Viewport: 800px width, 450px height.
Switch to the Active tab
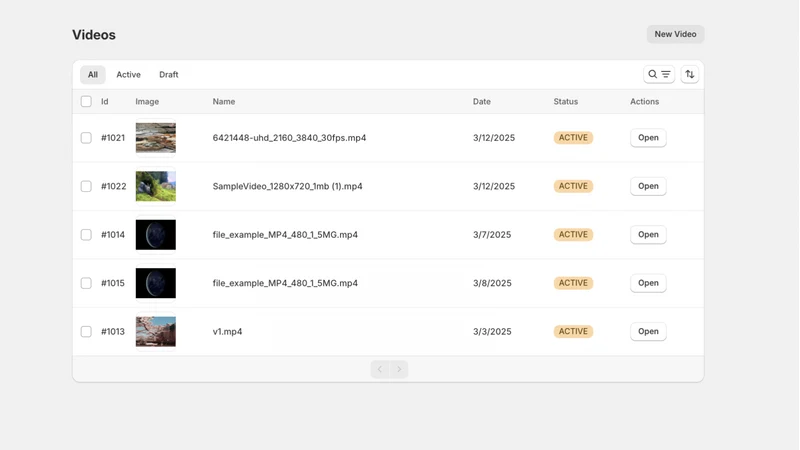click(x=129, y=74)
